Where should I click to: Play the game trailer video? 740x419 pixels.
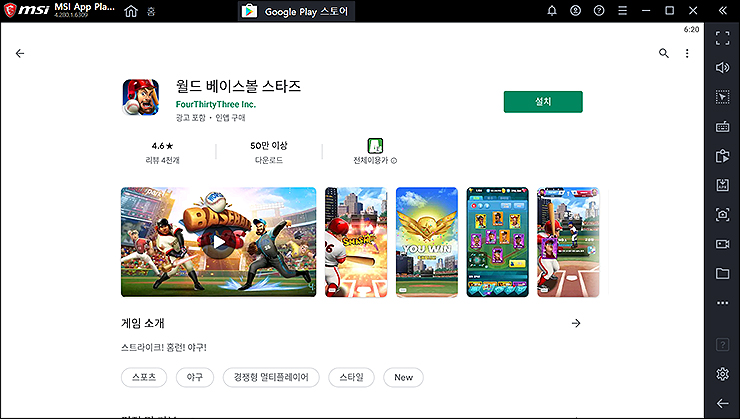pyautogui.click(x=219, y=242)
